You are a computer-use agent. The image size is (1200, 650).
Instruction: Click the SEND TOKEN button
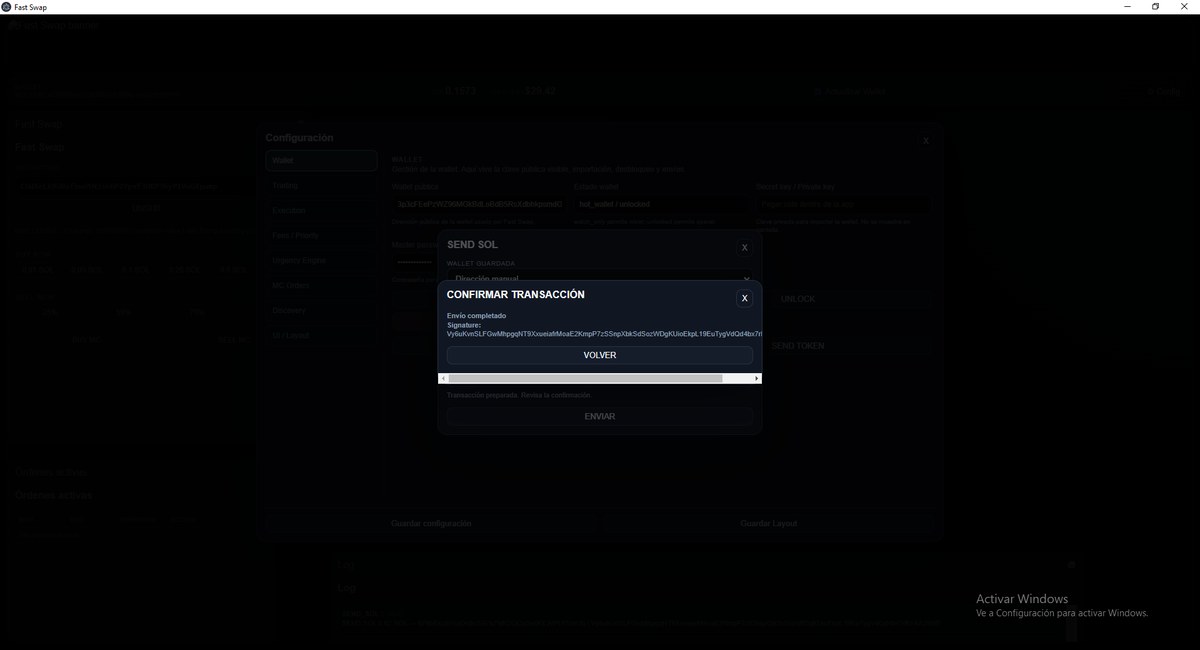tap(798, 345)
